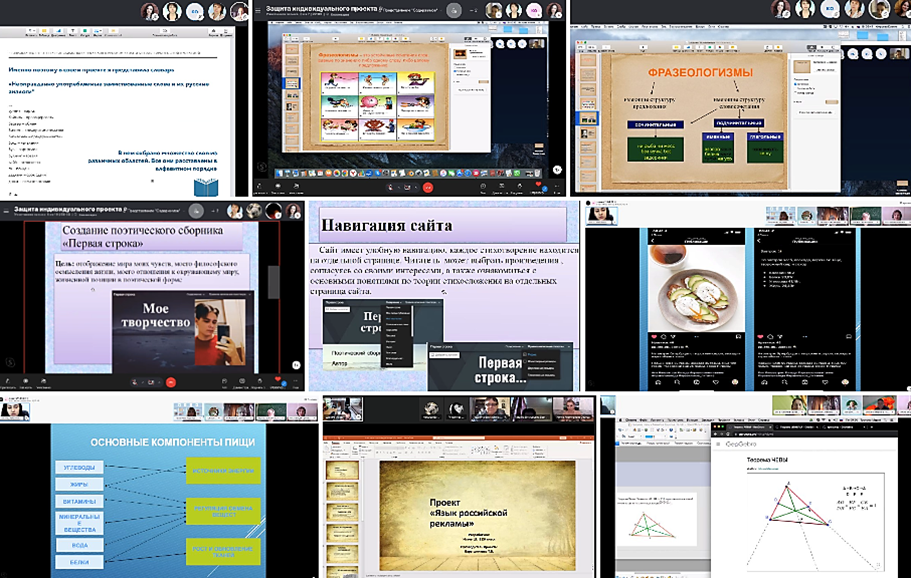Click the red end-call button under the phraseology picture grid
Image resolution: width=911 pixels, height=578 pixels.
(428, 187)
